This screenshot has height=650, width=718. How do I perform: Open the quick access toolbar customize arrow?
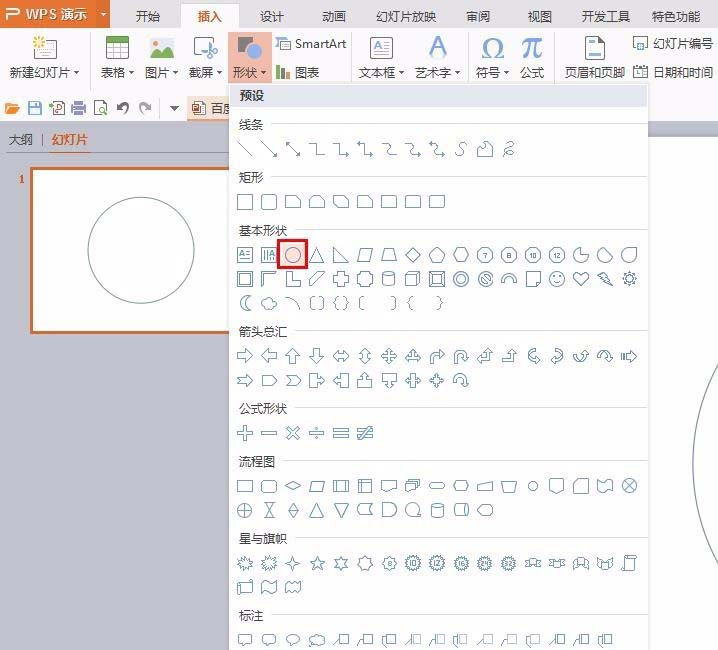174,109
